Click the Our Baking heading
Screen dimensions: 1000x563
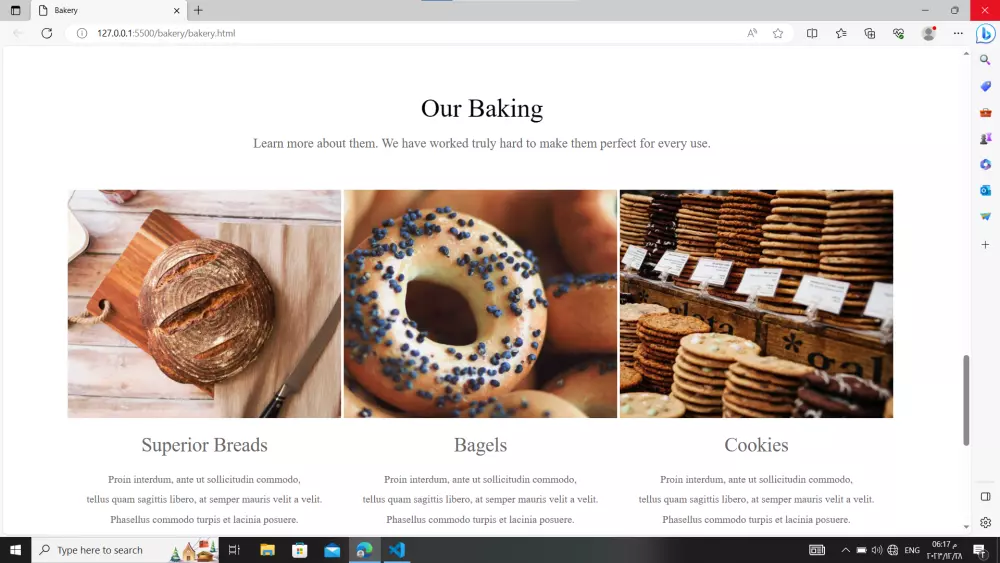(482, 108)
